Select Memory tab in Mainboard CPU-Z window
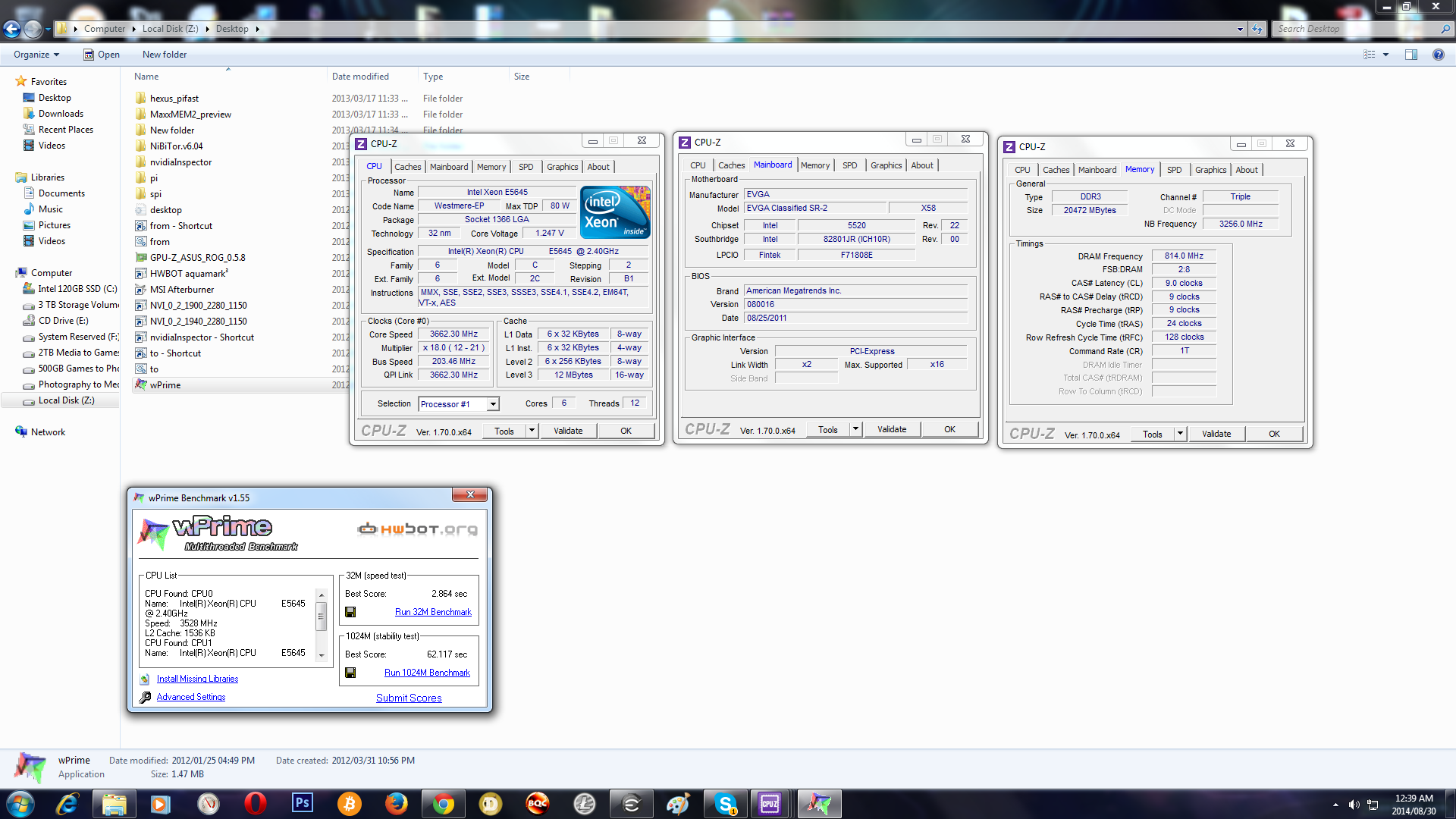Viewport: 1456px width, 819px height. click(815, 165)
